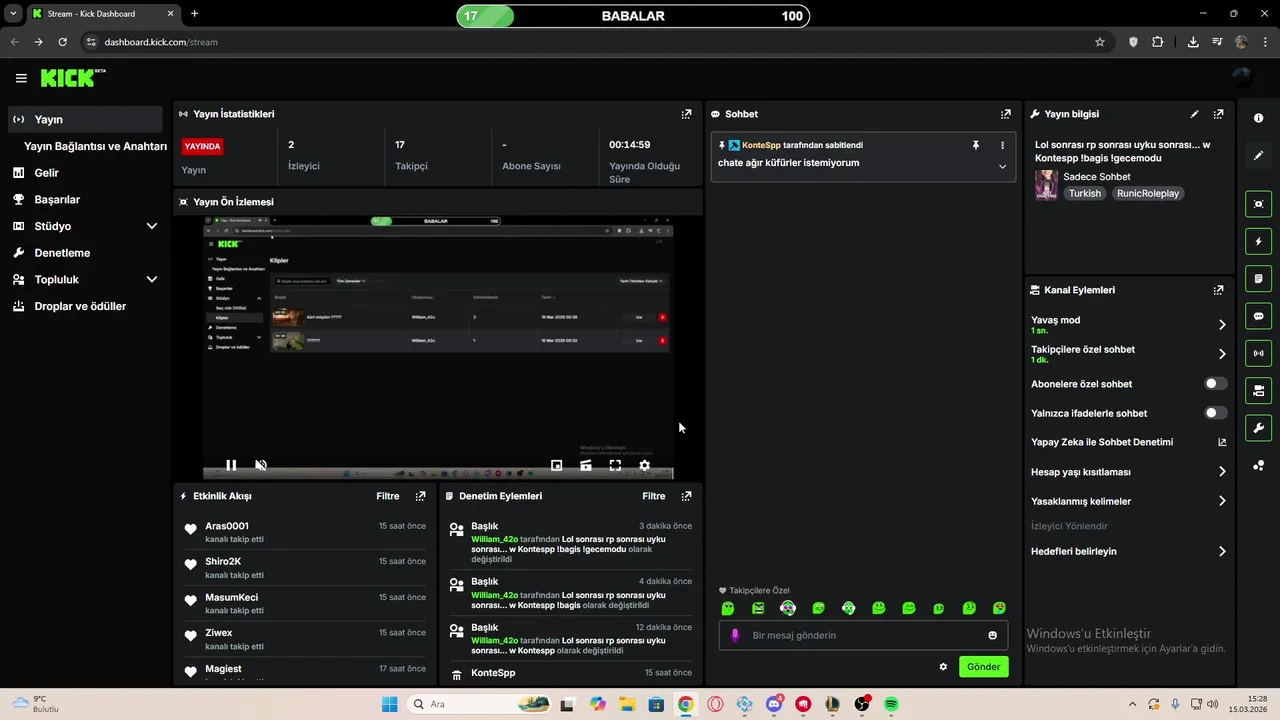Open Yapay Zeka ile Sohbet Denetimi external link
1280x720 pixels.
click(x=1222, y=442)
